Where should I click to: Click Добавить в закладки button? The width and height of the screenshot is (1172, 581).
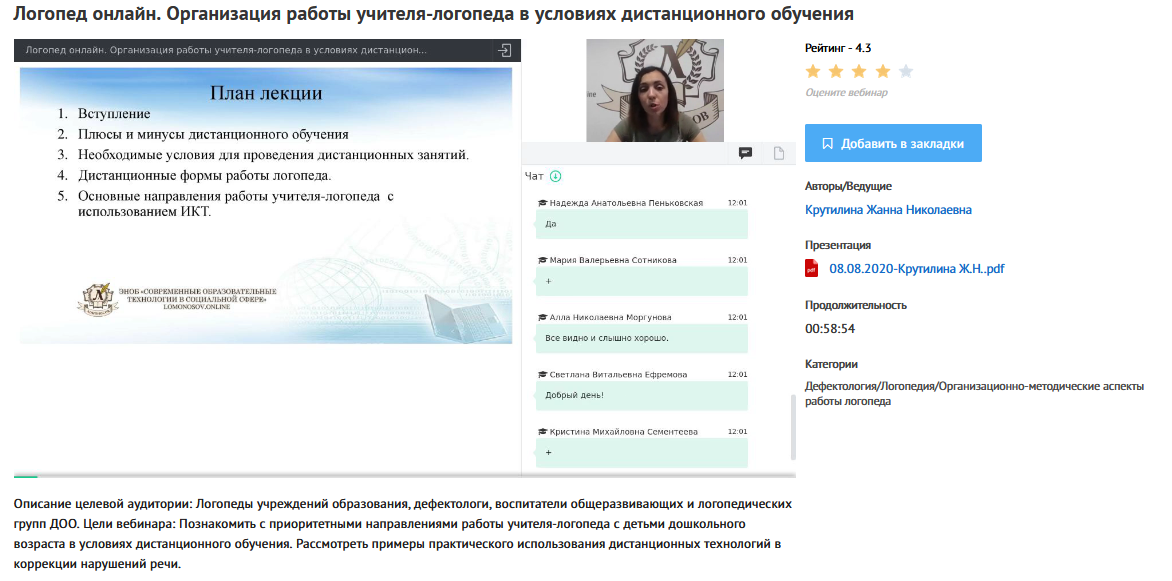pyautogui.click(x=893, y=143)
